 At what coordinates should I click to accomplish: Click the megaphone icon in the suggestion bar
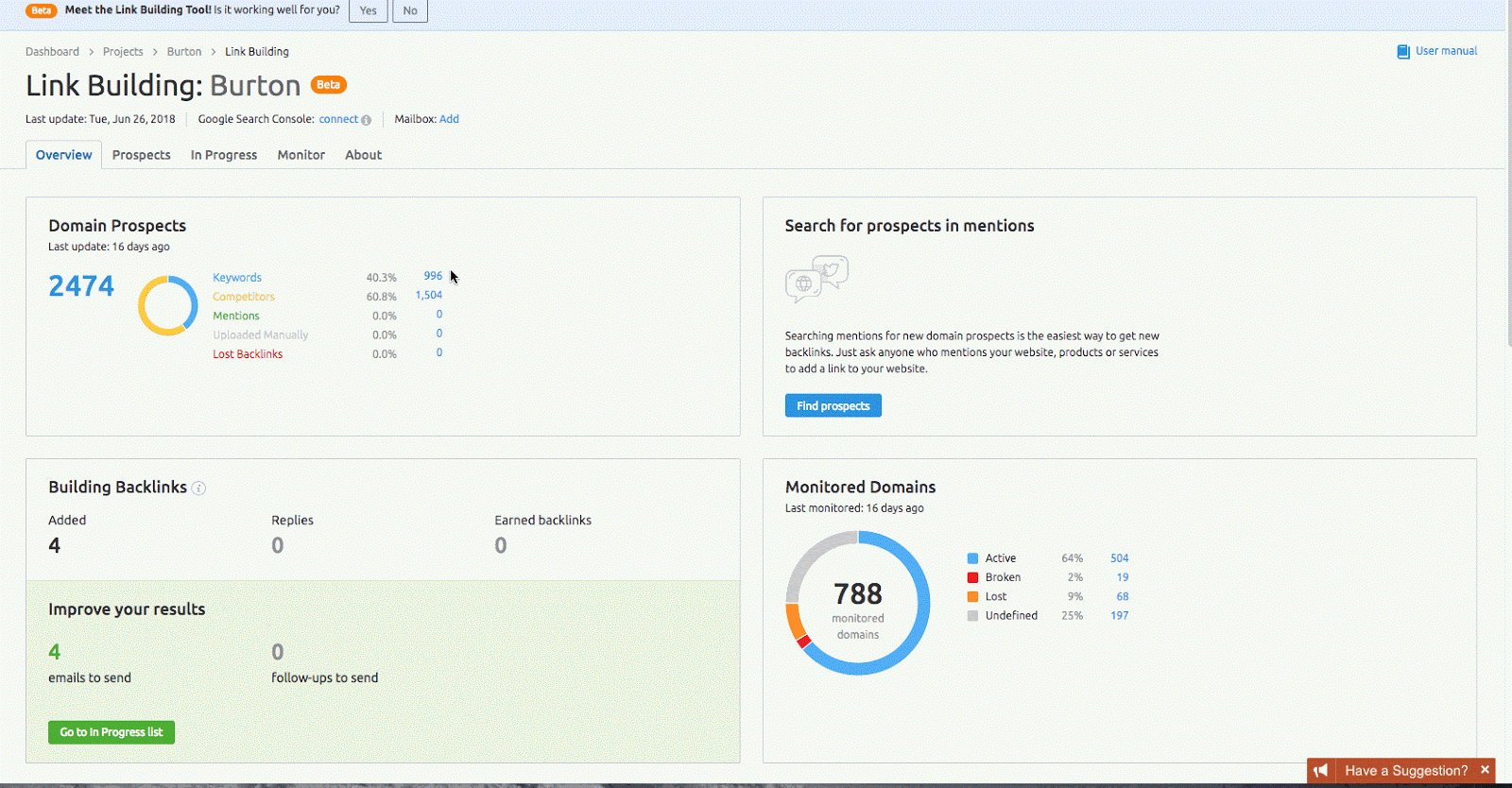[1321, 771]
